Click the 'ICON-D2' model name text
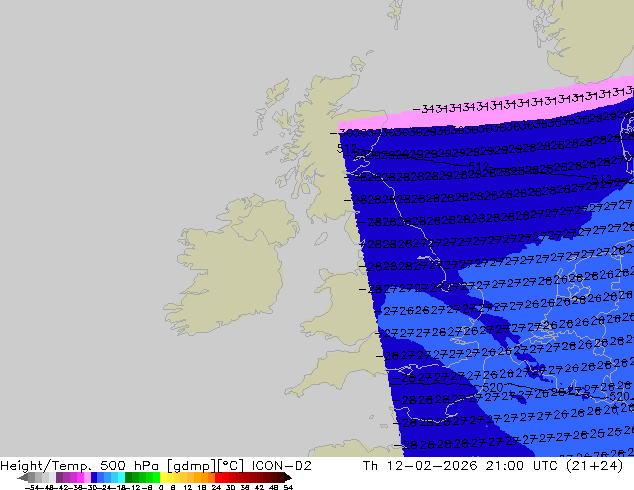This screenshot has height=490, width=634. point(281,466)
